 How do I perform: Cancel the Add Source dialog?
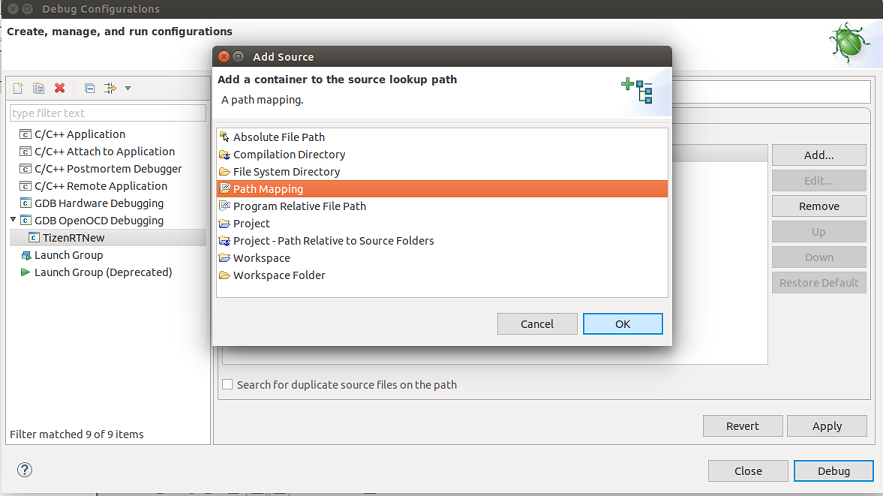[537, 324]
